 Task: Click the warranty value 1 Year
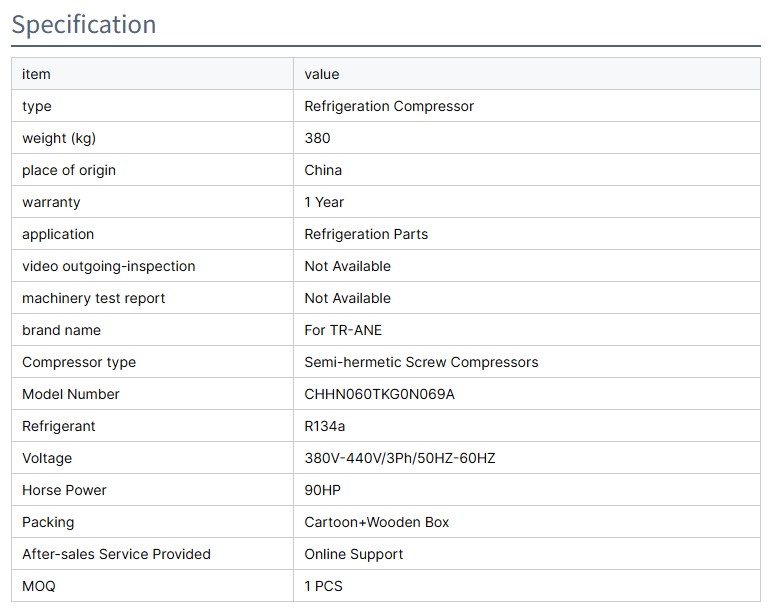pyautogui.click(x=324, y=202)
